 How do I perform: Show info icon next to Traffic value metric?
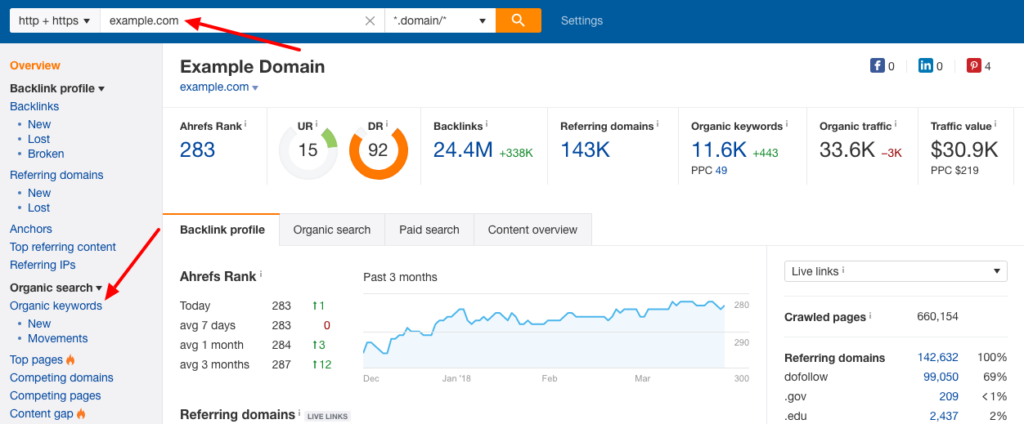(x=997, y=123)
